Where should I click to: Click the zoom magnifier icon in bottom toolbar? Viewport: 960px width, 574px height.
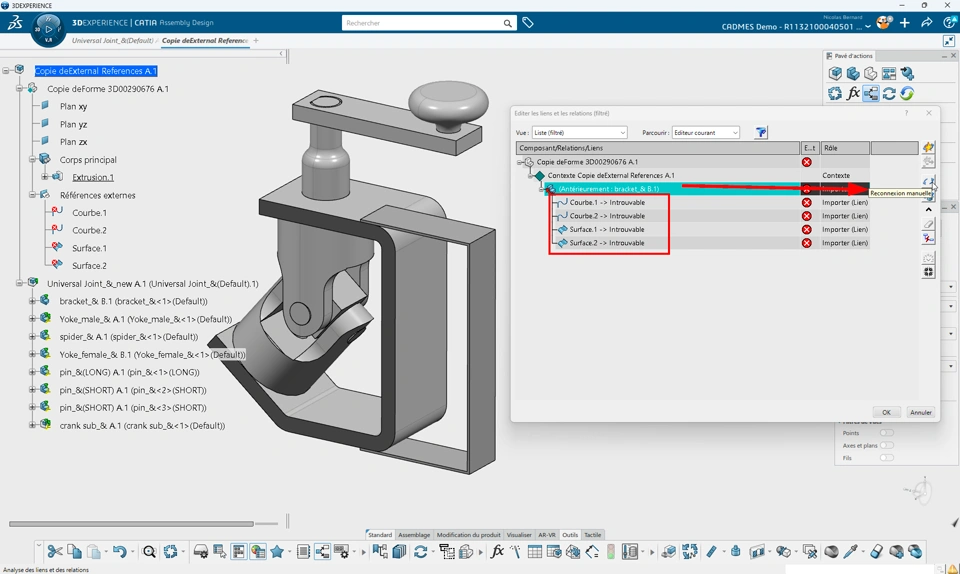click(x=149, y=551)
